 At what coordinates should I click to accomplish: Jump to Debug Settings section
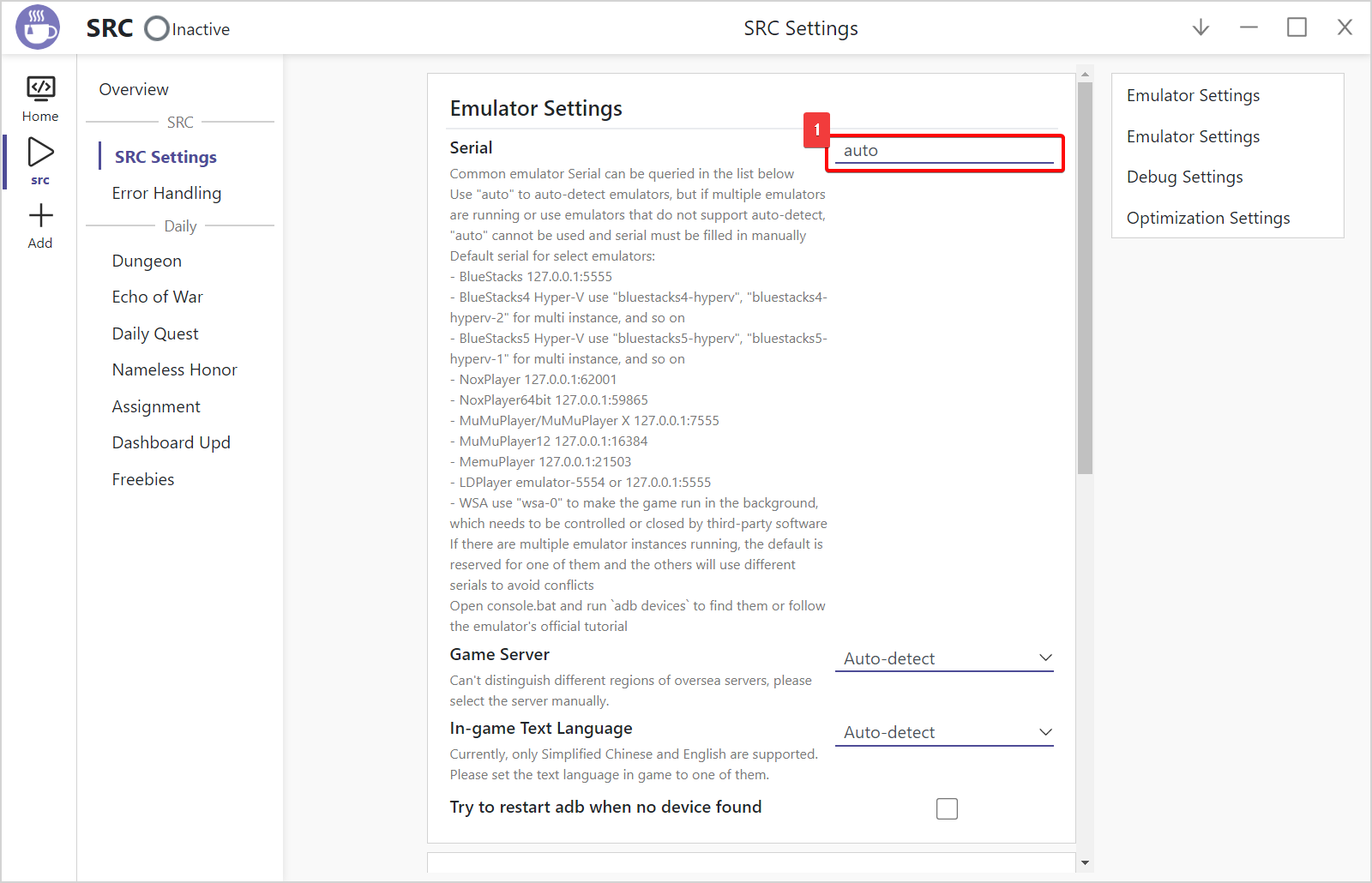tap(1184, 177)
